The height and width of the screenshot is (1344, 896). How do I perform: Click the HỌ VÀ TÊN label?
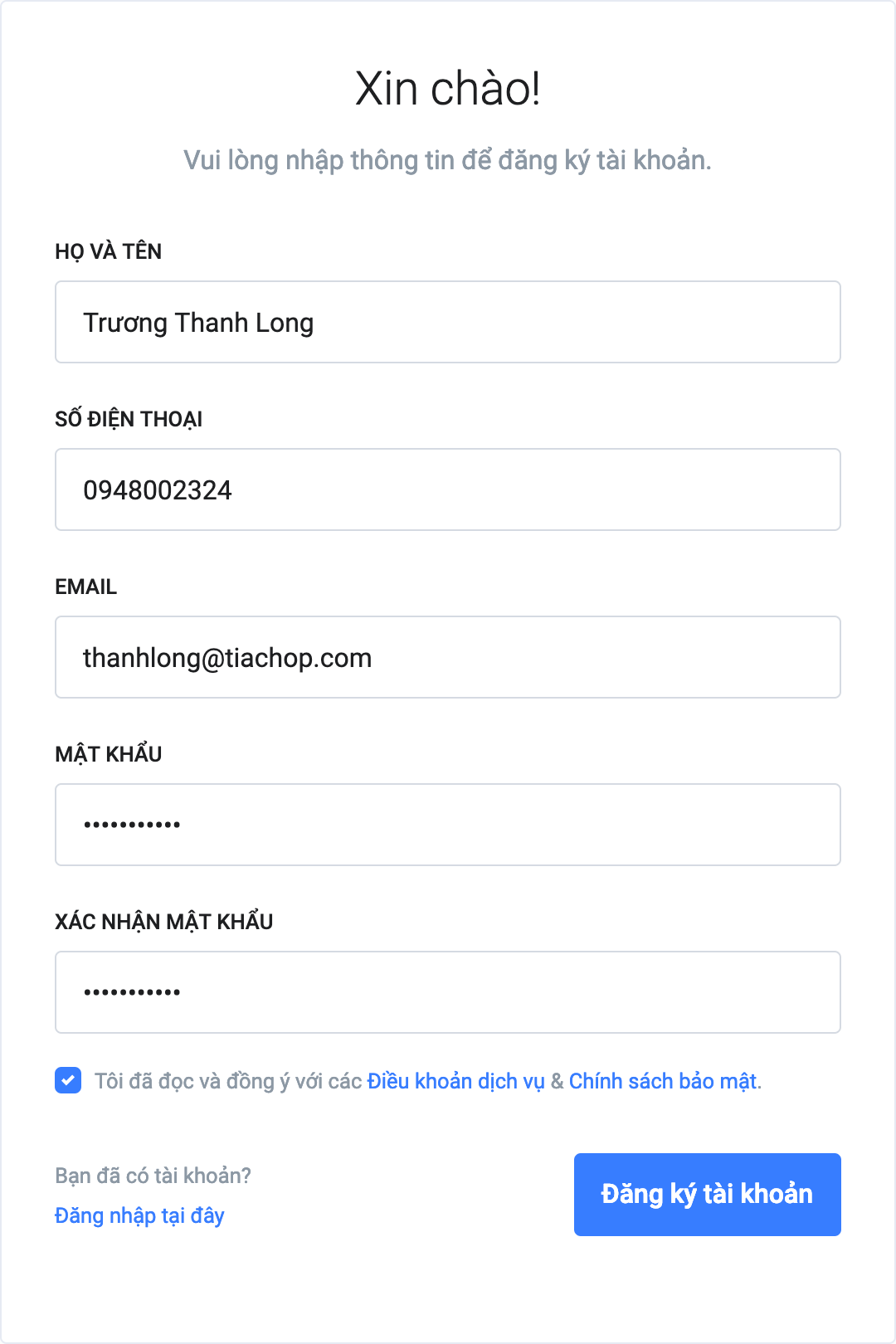[108, 251]
